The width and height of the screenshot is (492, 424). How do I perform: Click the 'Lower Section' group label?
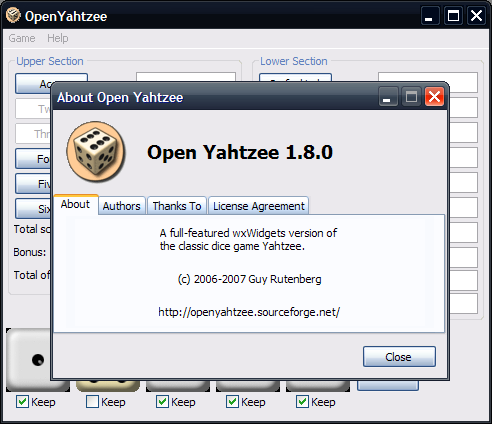(294, 61)
